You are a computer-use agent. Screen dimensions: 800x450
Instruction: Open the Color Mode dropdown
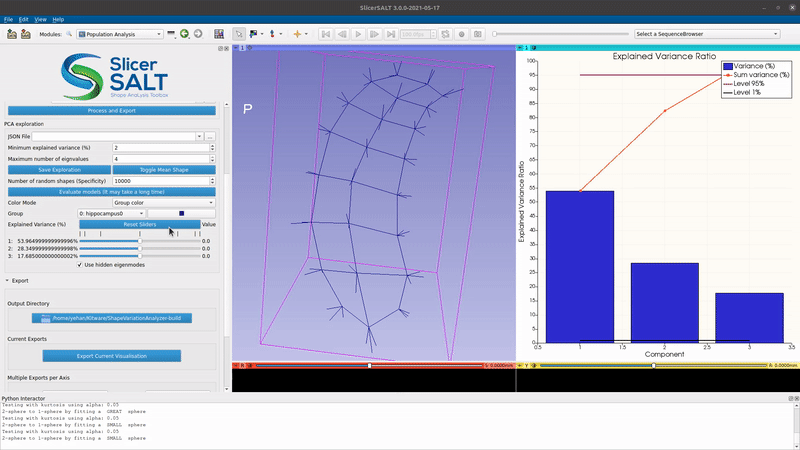(163, 202)
